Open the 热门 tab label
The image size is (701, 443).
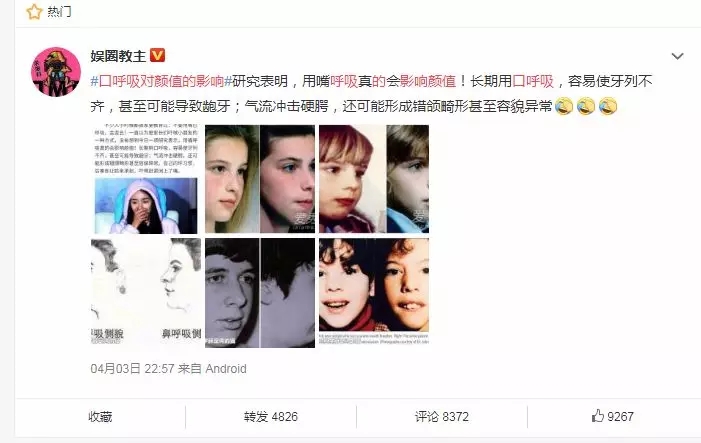point(59,12)
